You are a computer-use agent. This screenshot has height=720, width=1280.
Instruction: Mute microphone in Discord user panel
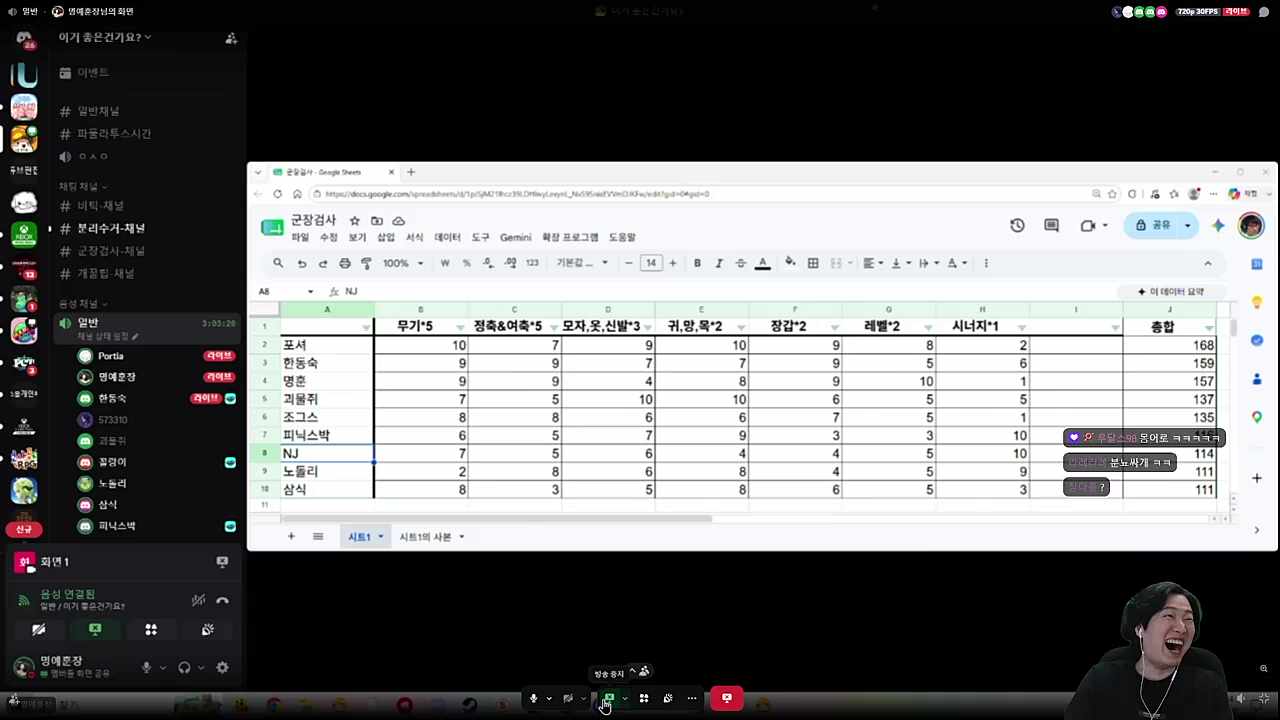click(x=146, y=667)
